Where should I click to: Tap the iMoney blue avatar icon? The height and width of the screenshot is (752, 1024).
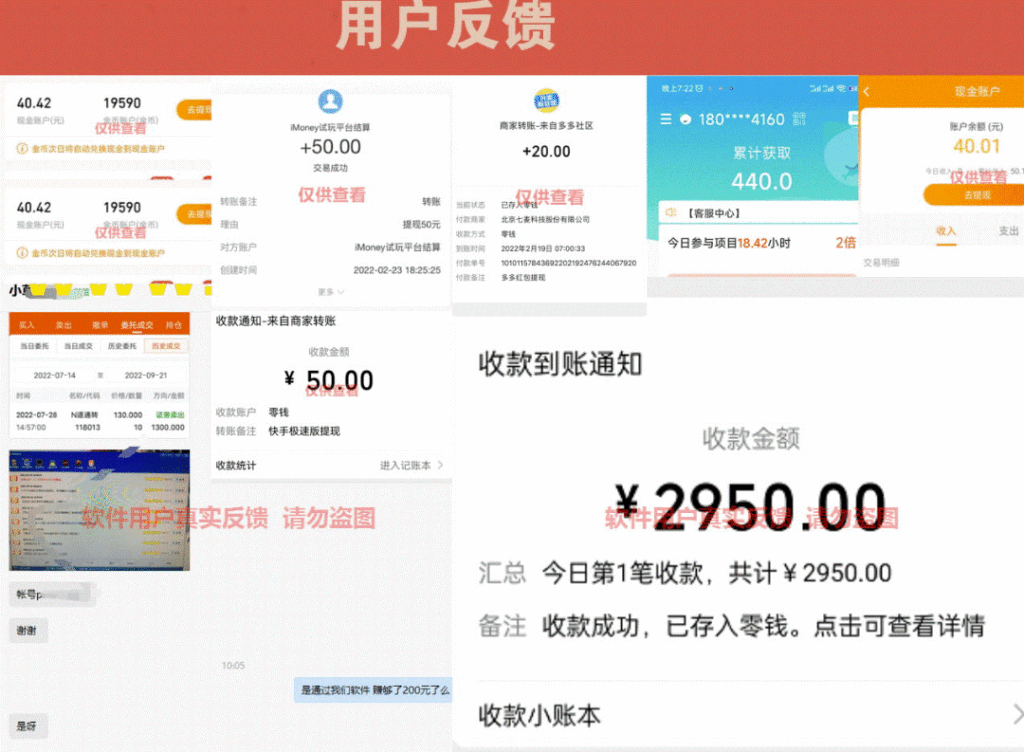click(x=330, y=101)
